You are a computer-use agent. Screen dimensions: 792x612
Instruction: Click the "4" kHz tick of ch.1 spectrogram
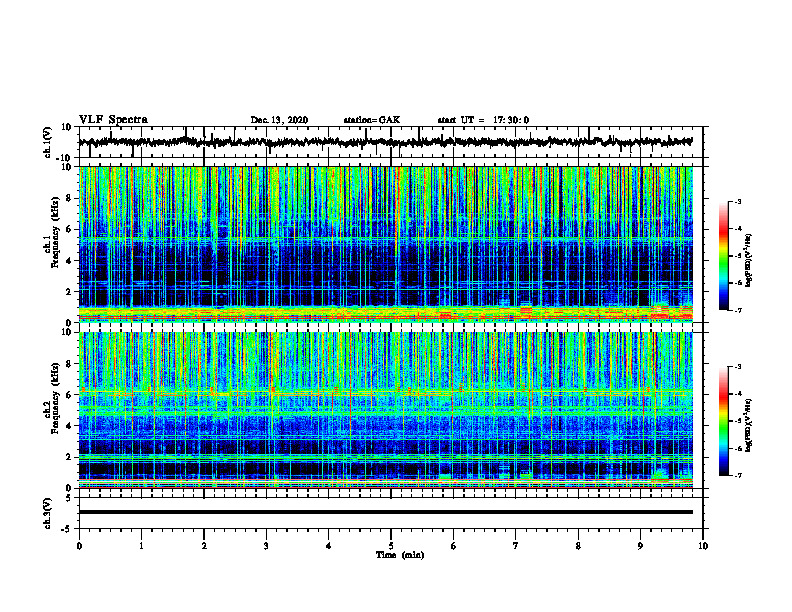click(x=70, y=261)
